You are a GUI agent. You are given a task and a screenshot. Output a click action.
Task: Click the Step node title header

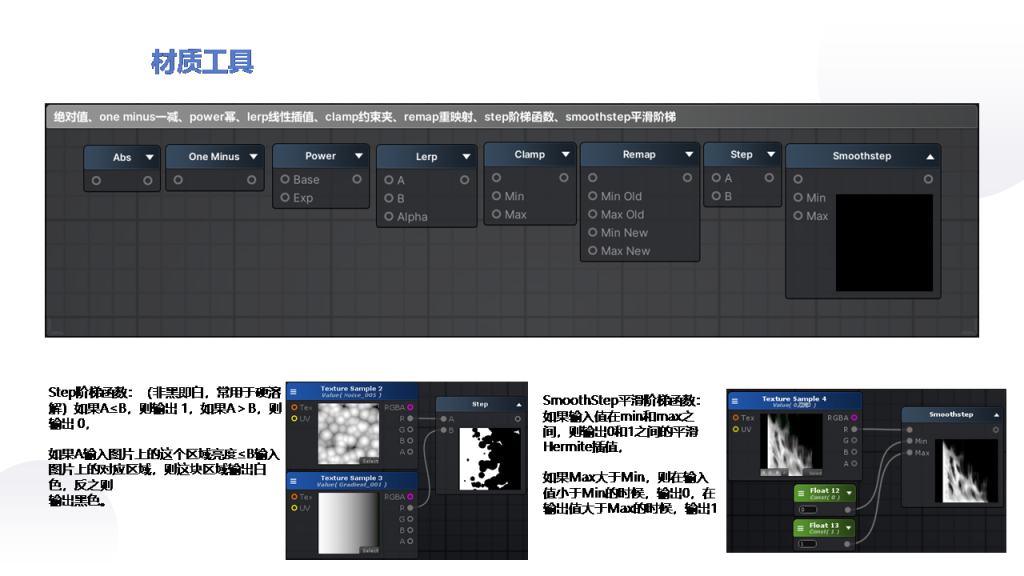point(742,155)
